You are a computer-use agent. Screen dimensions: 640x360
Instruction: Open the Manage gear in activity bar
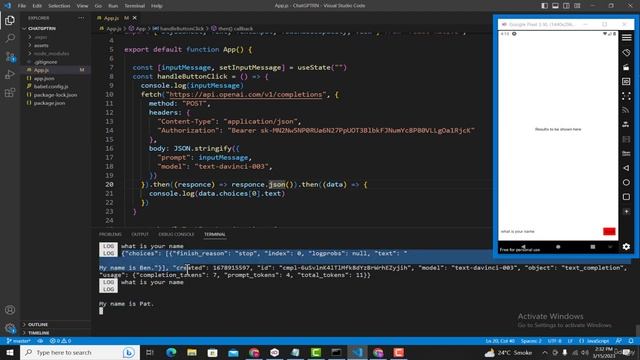10,328
